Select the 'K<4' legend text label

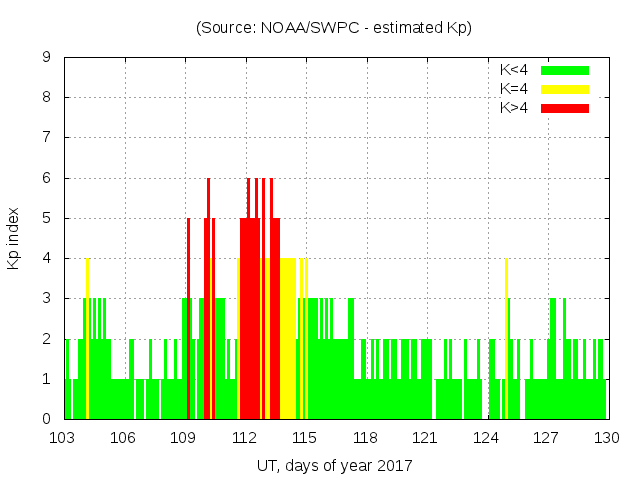click(514, 70)
